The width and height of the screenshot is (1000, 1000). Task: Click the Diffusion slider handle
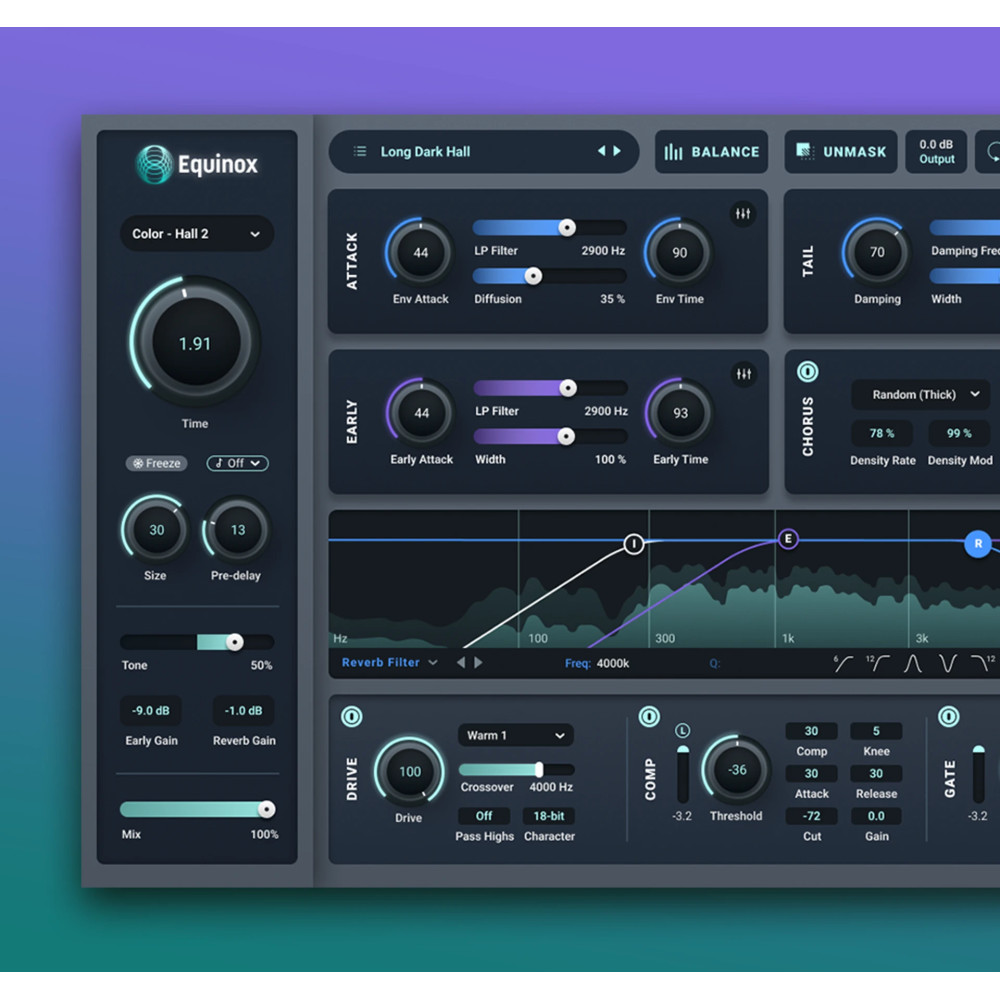tap(533, 276)
